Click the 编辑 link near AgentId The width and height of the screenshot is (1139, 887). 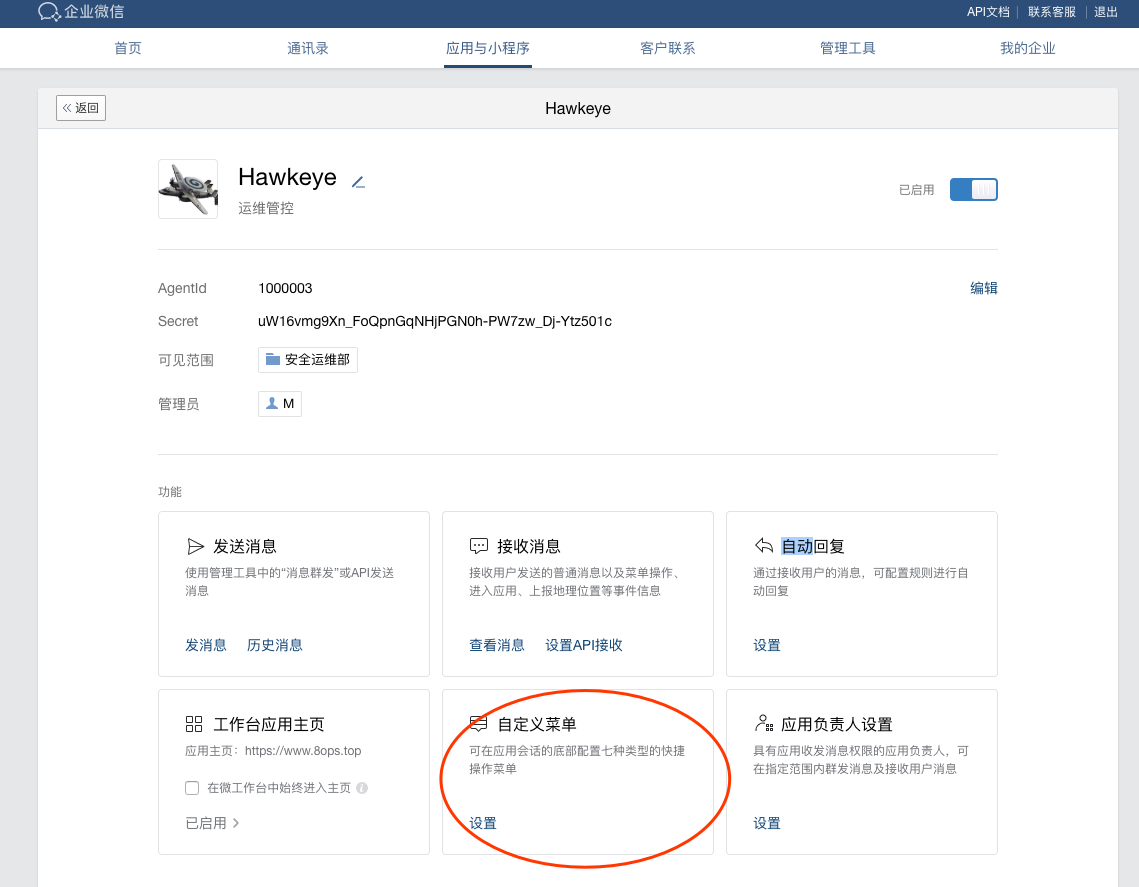(x=984, y=288)
